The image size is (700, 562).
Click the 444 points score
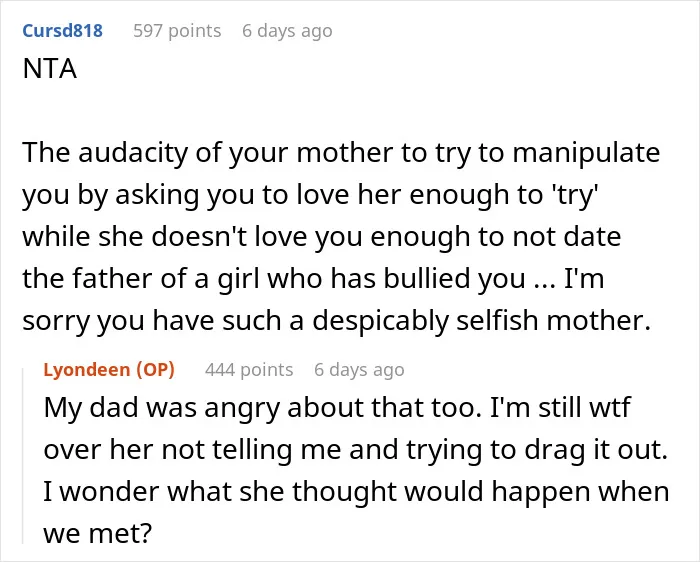pos(249,370)
